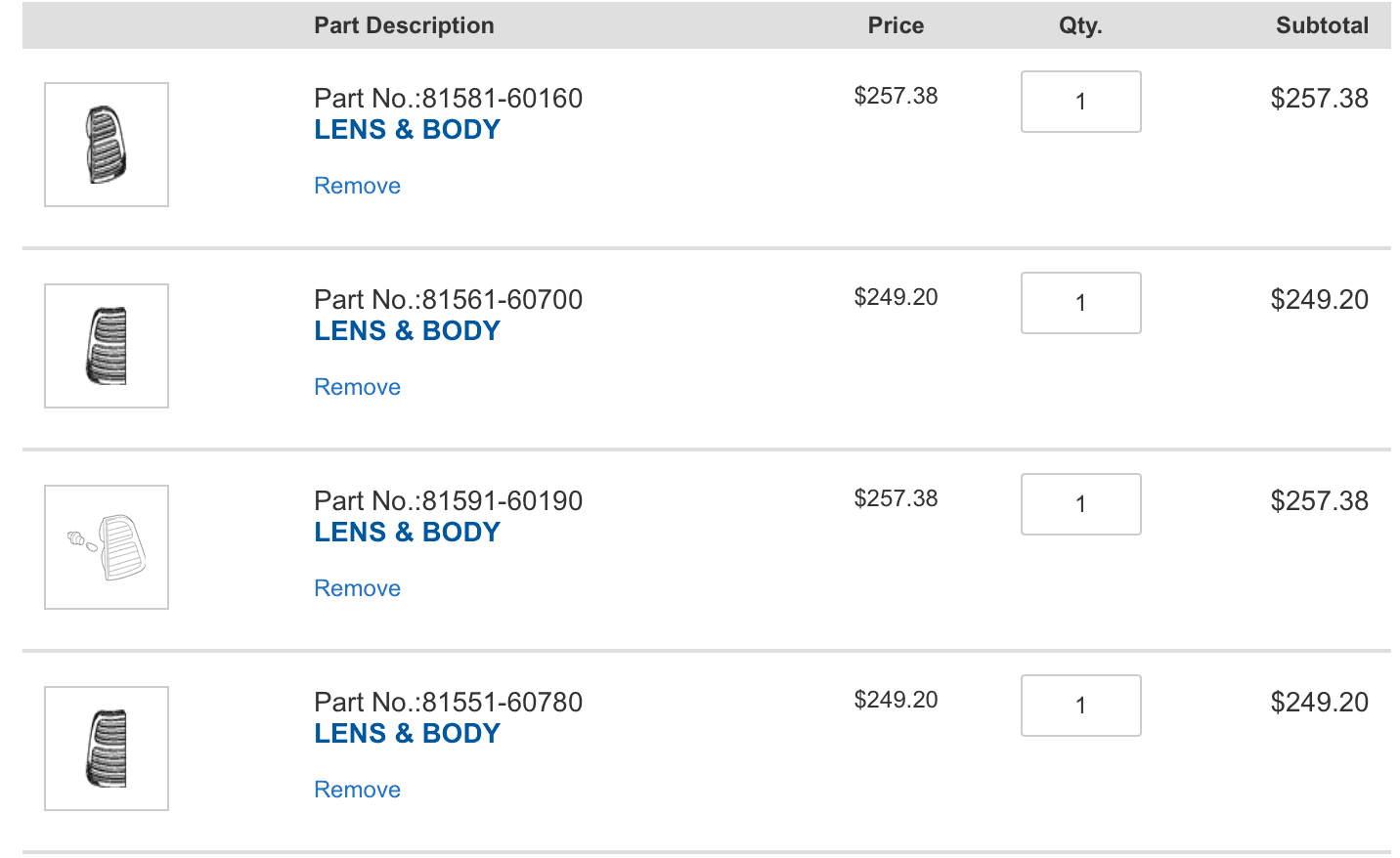This screenshot has width=1400, height=858.
Task: Open thumbnail image for part 81561-60700
Action: pos(107,346)
